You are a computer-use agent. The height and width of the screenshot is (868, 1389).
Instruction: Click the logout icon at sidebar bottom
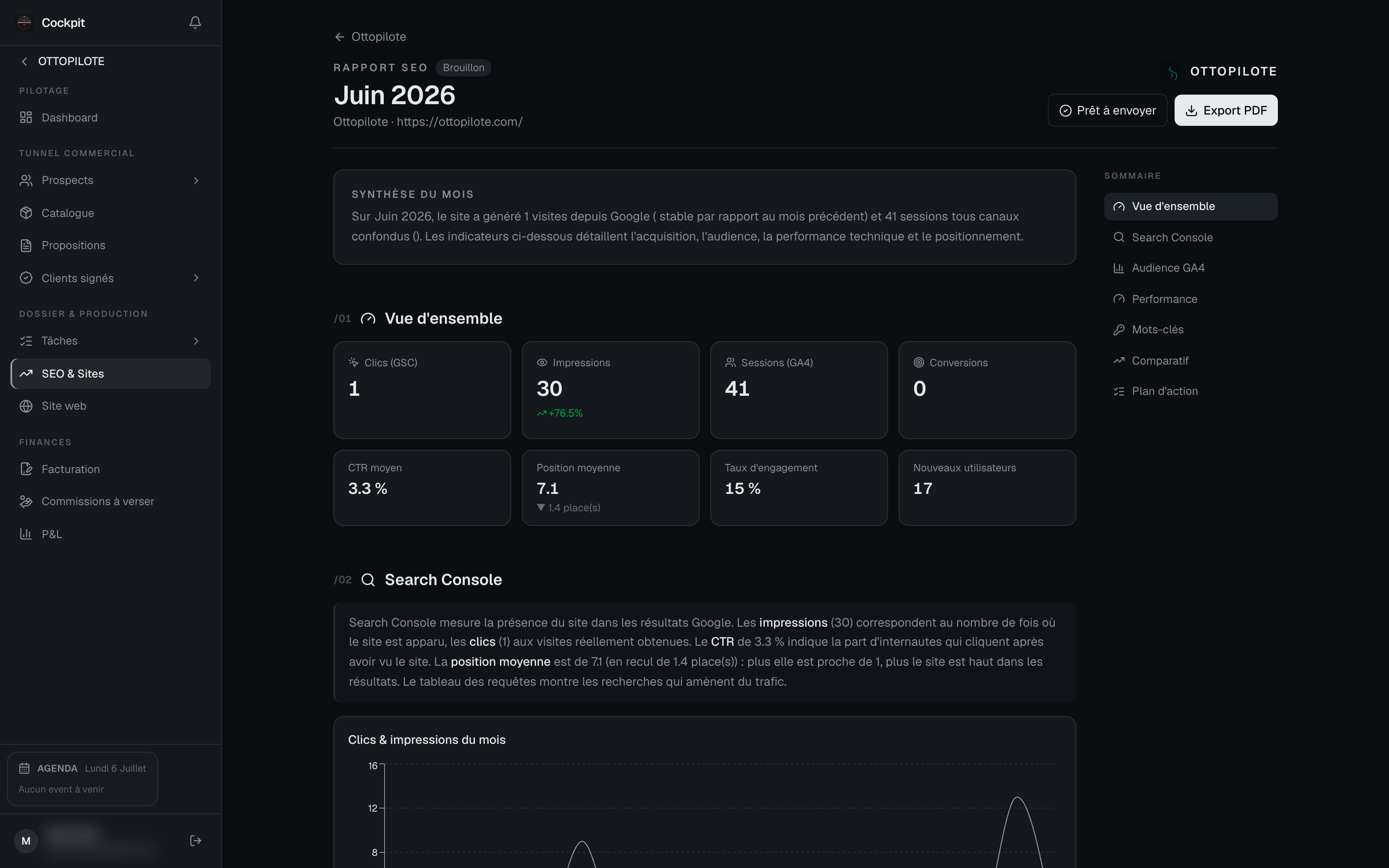point(195,841)
